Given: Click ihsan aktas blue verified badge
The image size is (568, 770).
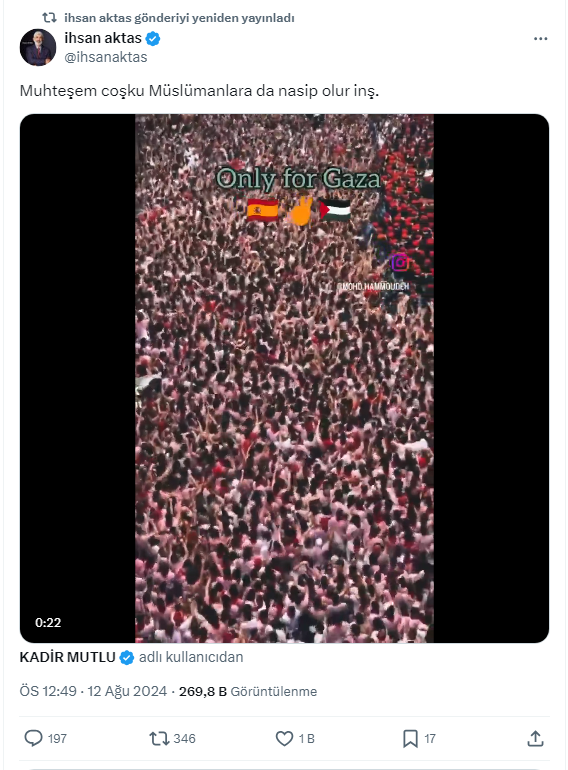Looking at the screenshot, I should (x=153, y=38).
